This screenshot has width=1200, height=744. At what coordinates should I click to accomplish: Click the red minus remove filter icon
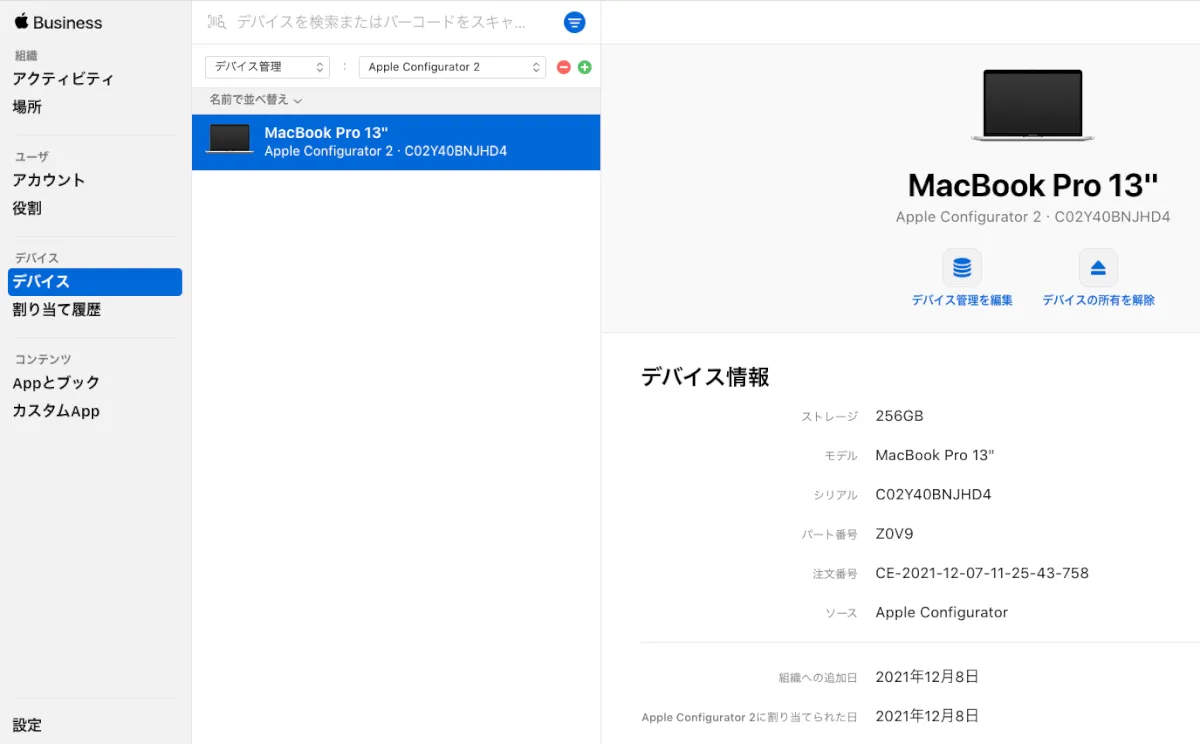[x=564, y=67]
